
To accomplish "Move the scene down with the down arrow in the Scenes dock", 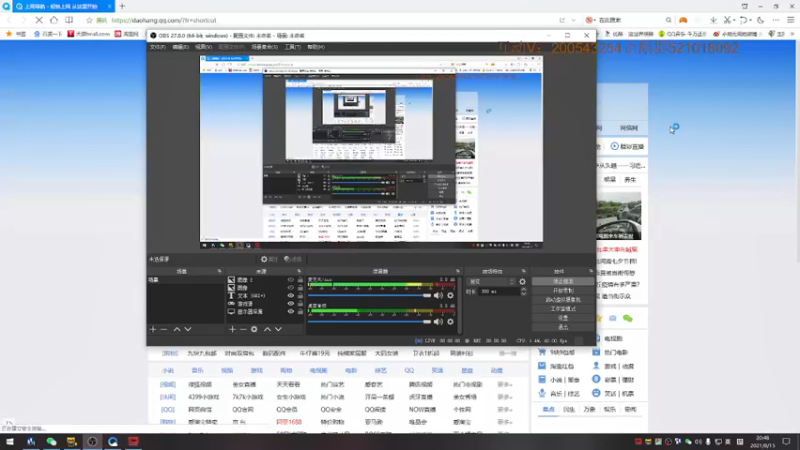I will click(x=188, y=330).
